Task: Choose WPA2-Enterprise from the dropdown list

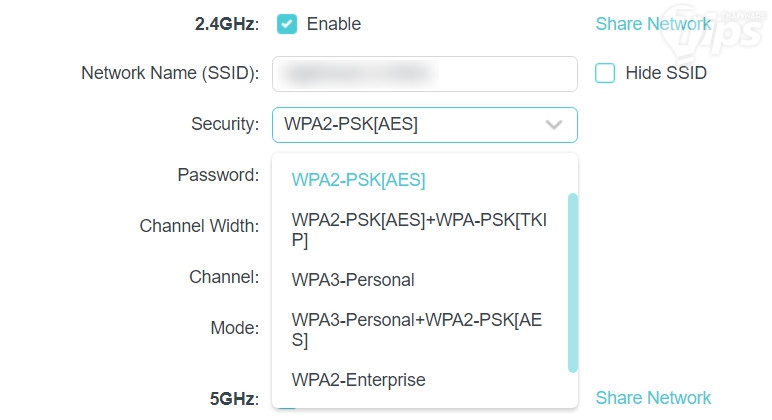Action: point(358,380)
